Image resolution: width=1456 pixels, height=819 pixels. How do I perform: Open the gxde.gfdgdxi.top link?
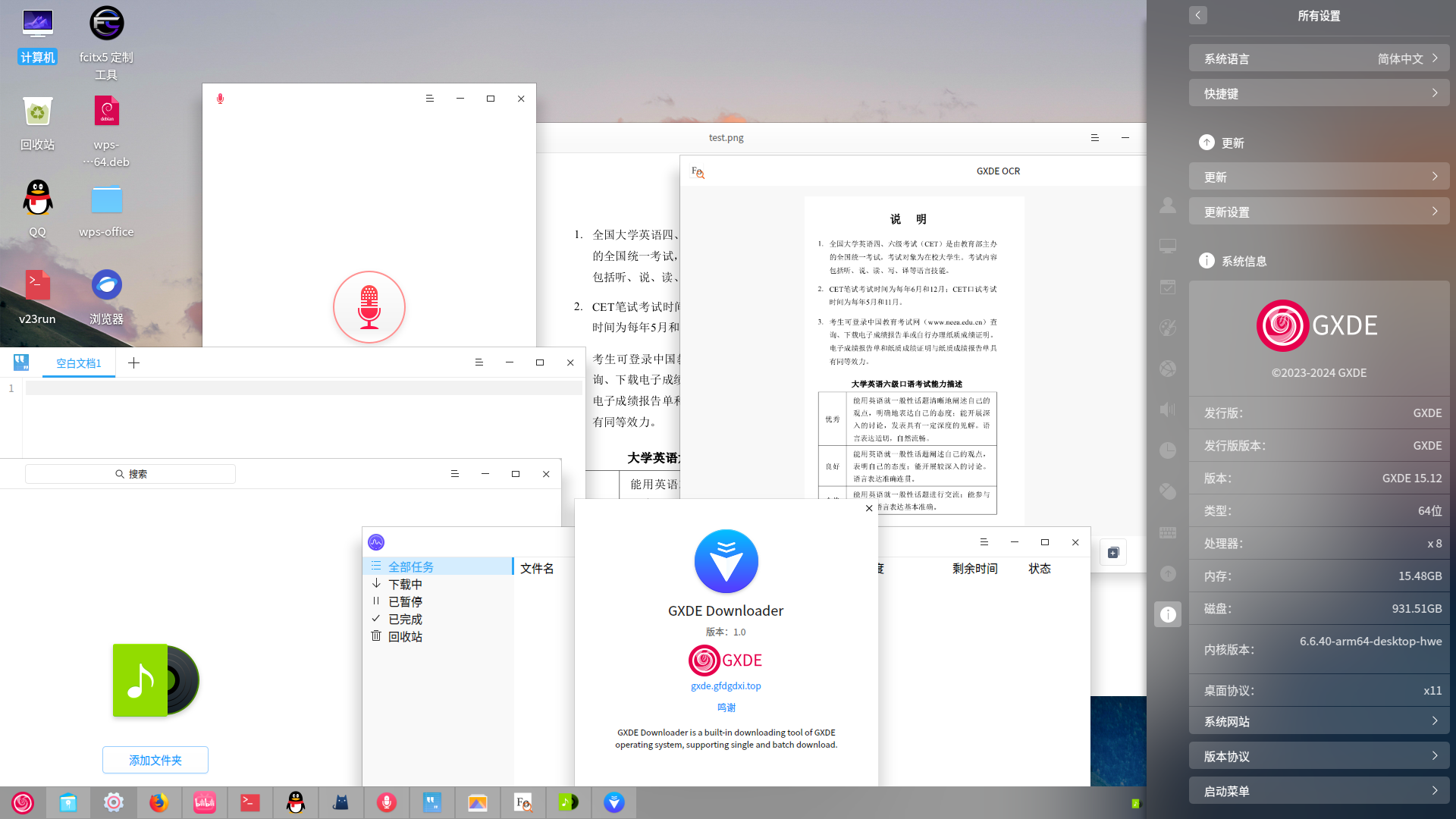tap(726, 686)
